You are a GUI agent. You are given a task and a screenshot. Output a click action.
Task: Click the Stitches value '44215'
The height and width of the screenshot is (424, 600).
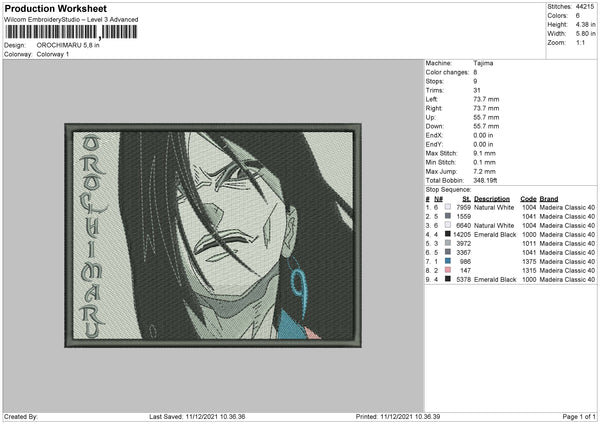pyautogui.click(x=585, y=7)
